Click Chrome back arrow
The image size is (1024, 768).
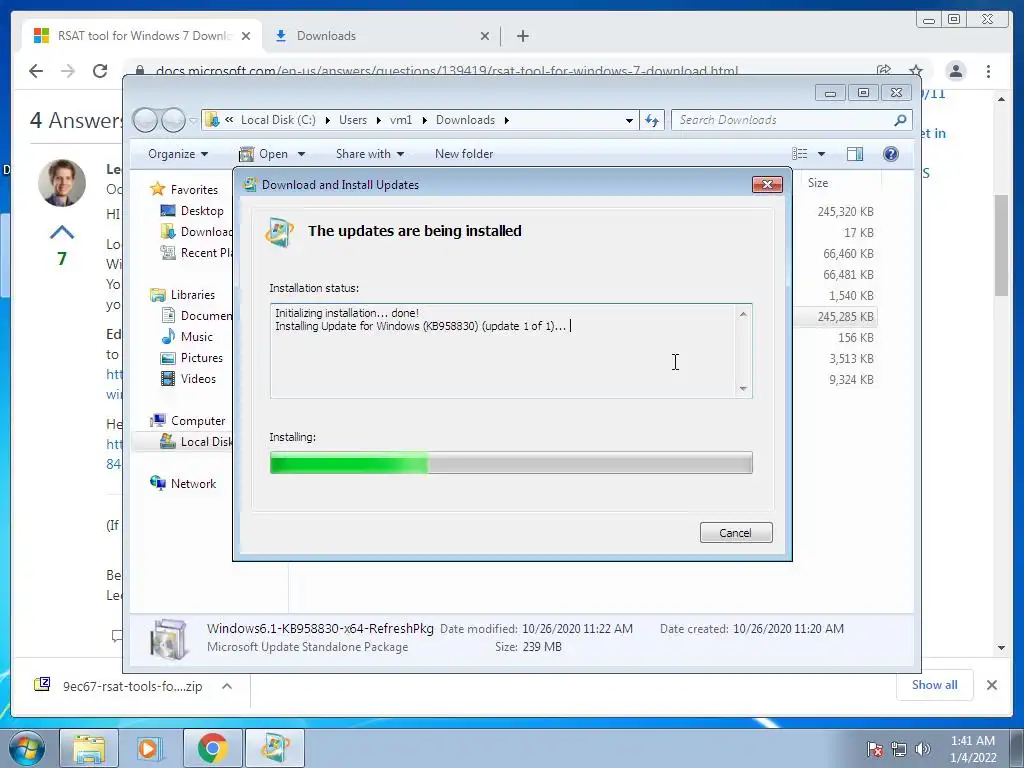(x=36, y=71)
